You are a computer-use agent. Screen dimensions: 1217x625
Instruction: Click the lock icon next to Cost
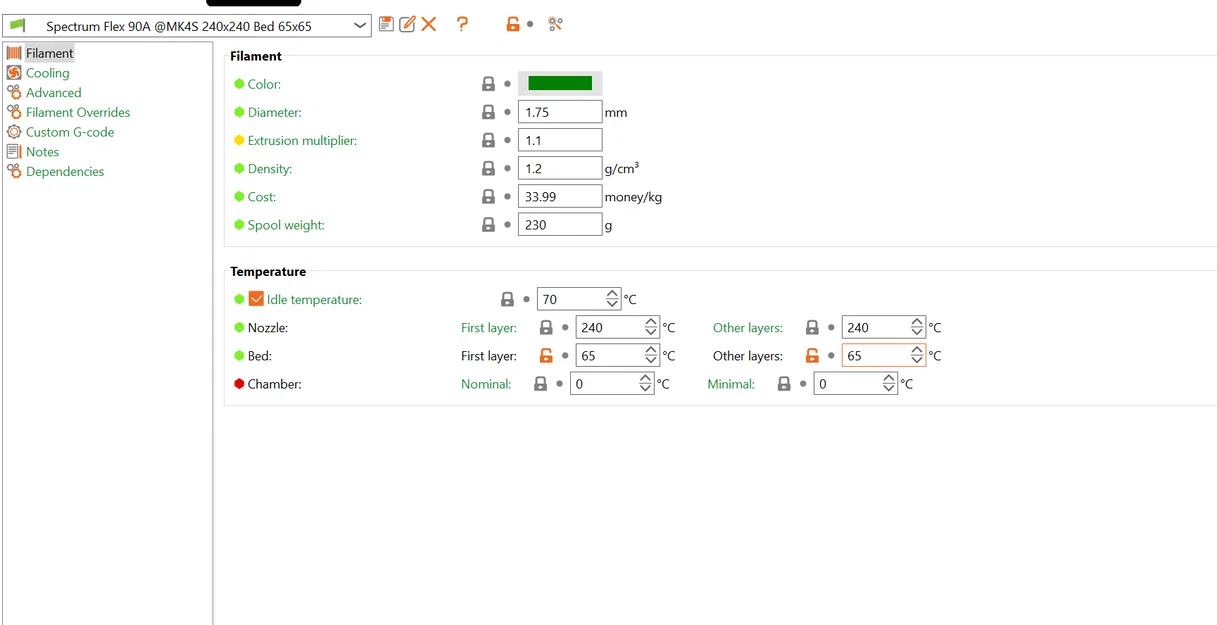coord(489,197)
